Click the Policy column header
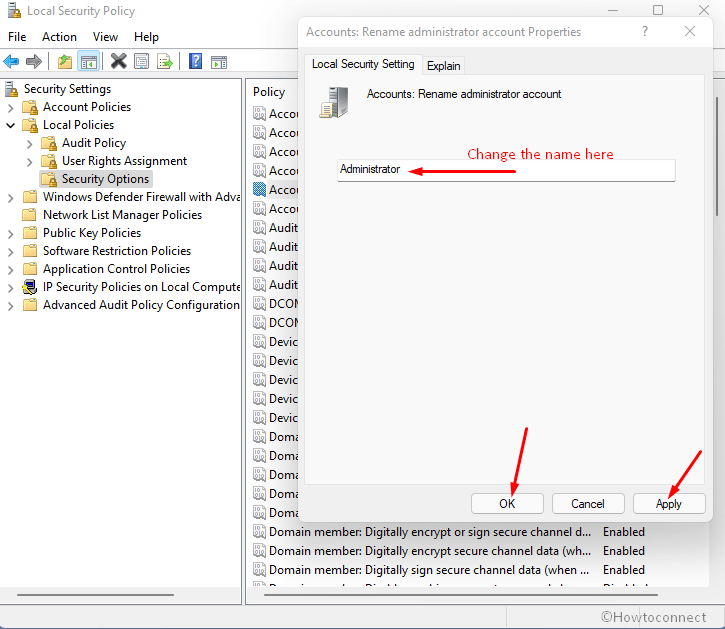 click(269, 92)
